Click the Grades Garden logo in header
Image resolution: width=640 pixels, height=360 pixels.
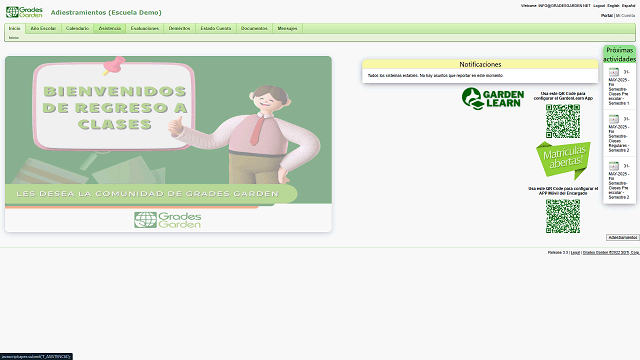tap(24, 12)
